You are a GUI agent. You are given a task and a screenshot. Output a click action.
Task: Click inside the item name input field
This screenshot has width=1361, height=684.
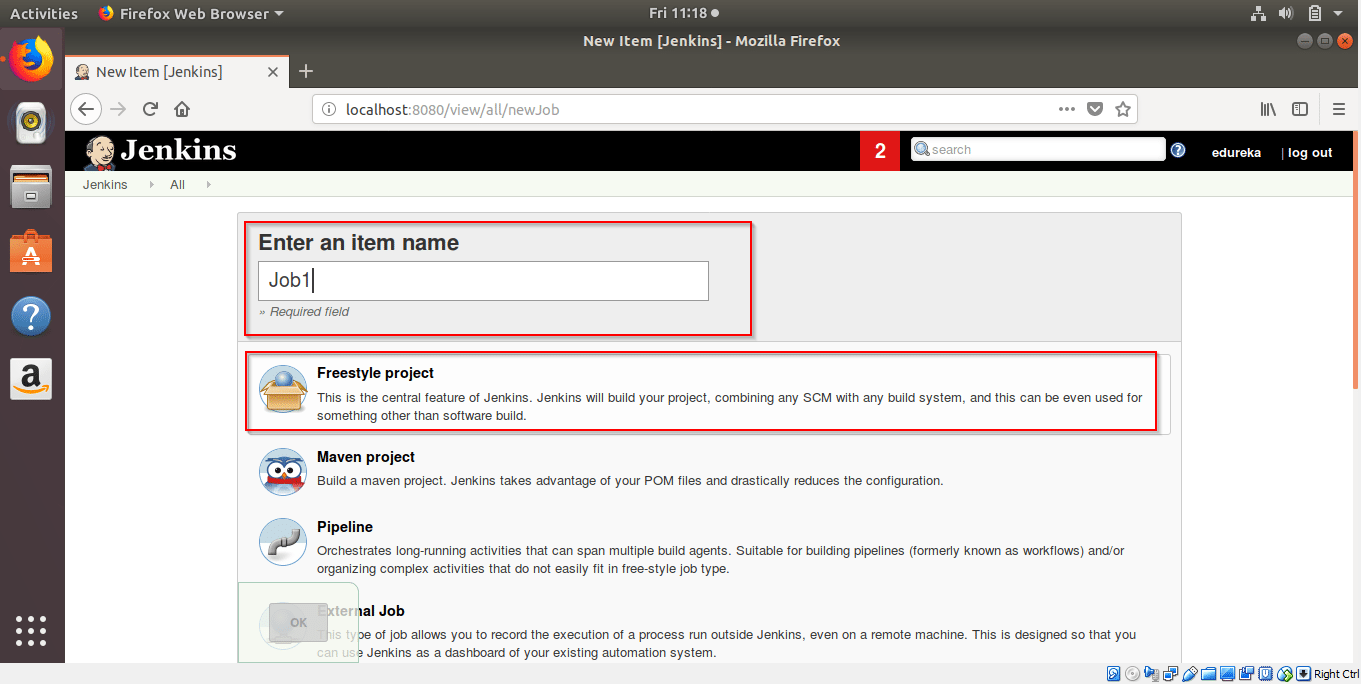tap(483, 281)
